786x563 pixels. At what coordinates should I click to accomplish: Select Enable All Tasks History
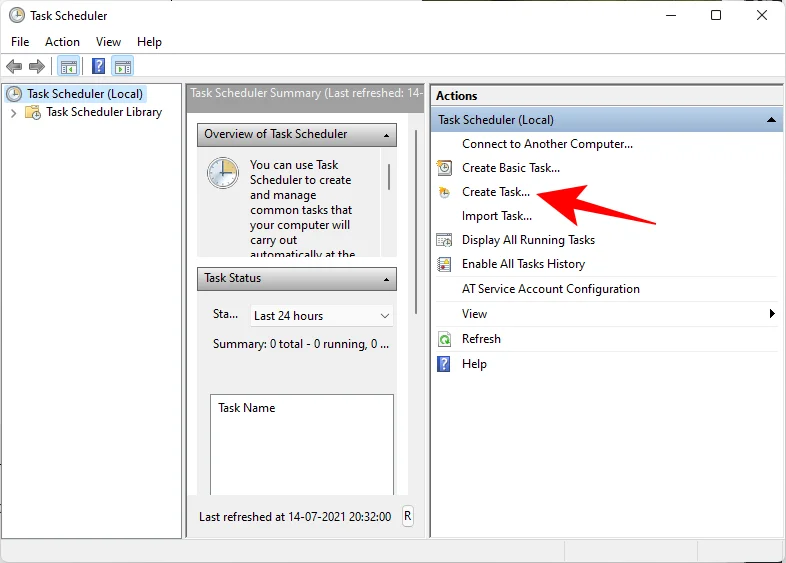(523, 264)
